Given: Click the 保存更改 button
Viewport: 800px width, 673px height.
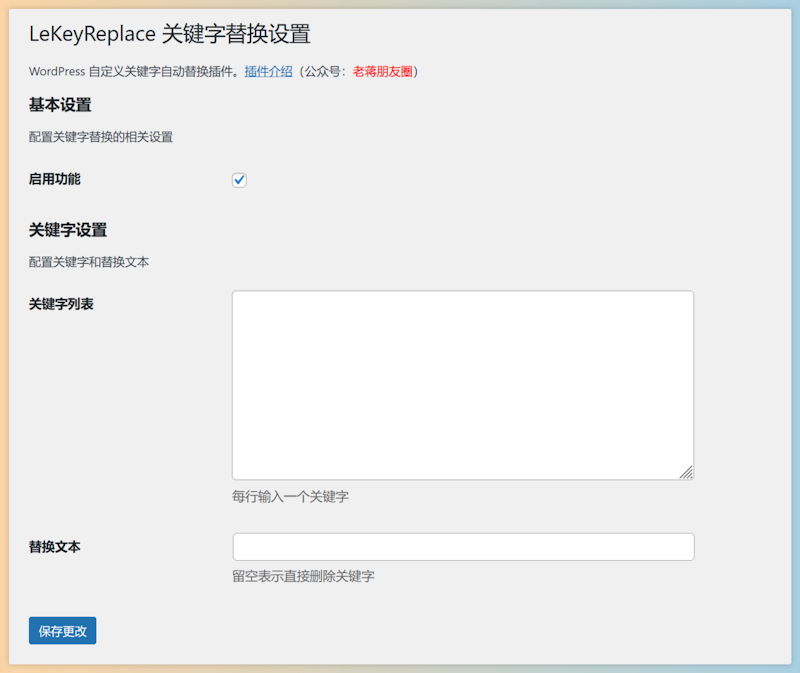Looking at the screenshot, I should (62, 631).
